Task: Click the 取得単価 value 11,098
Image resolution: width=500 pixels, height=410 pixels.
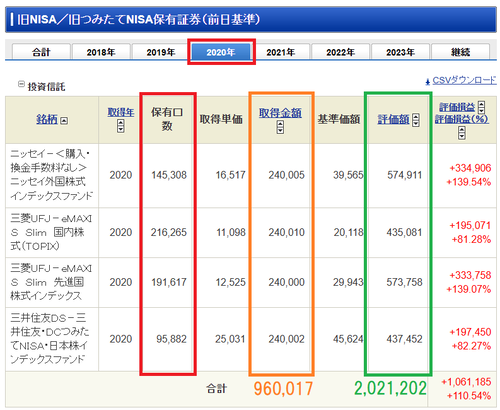Action: [231, 232]
